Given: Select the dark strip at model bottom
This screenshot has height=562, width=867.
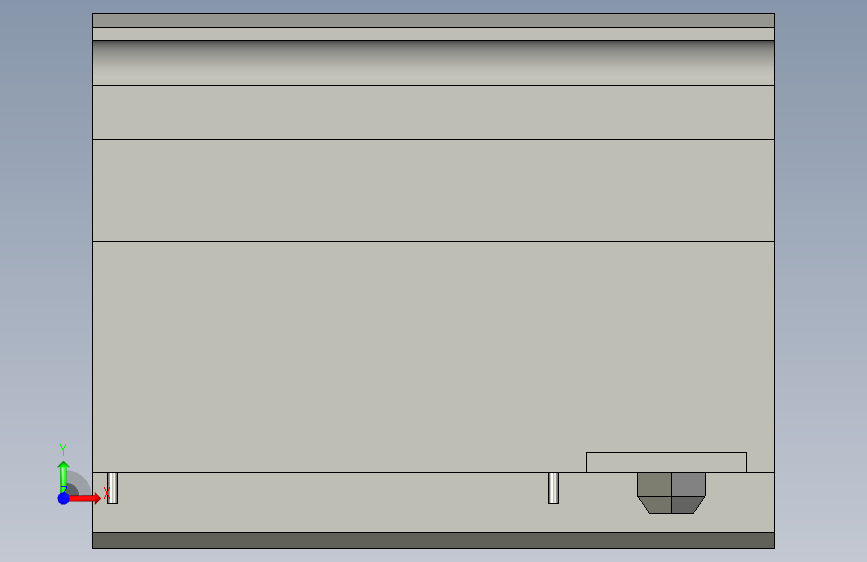Looking at the screenshot, I should point(434,540).
